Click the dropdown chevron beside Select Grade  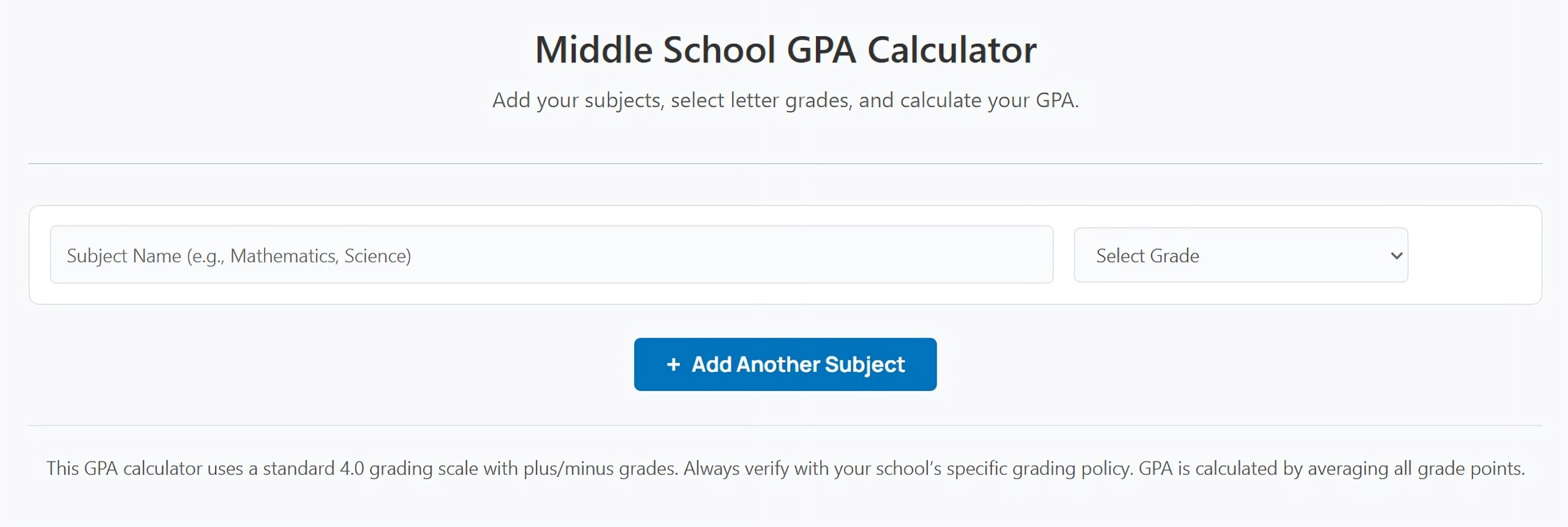coord(1397,255)
